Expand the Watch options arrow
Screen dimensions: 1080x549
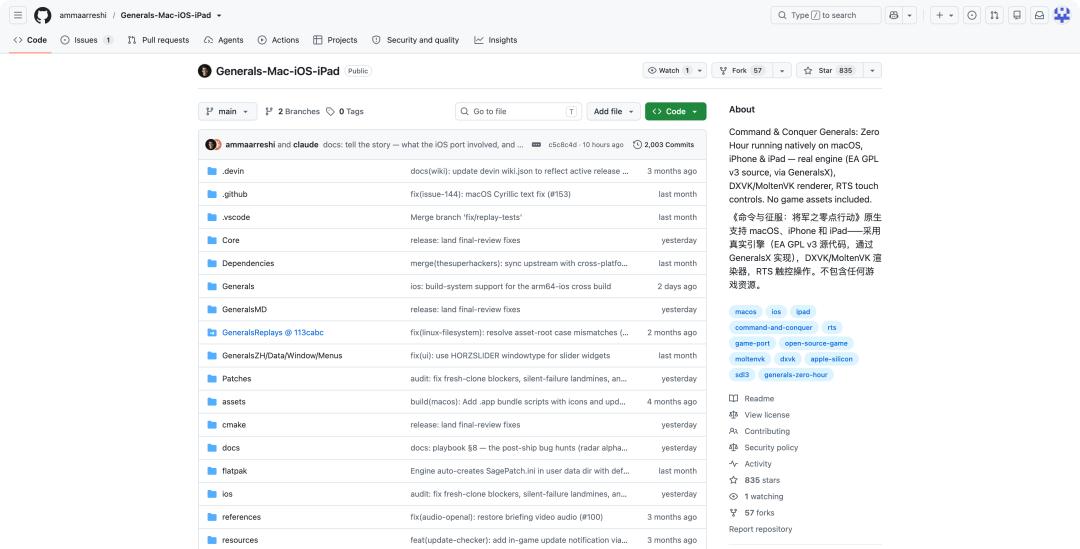point(700,70)
